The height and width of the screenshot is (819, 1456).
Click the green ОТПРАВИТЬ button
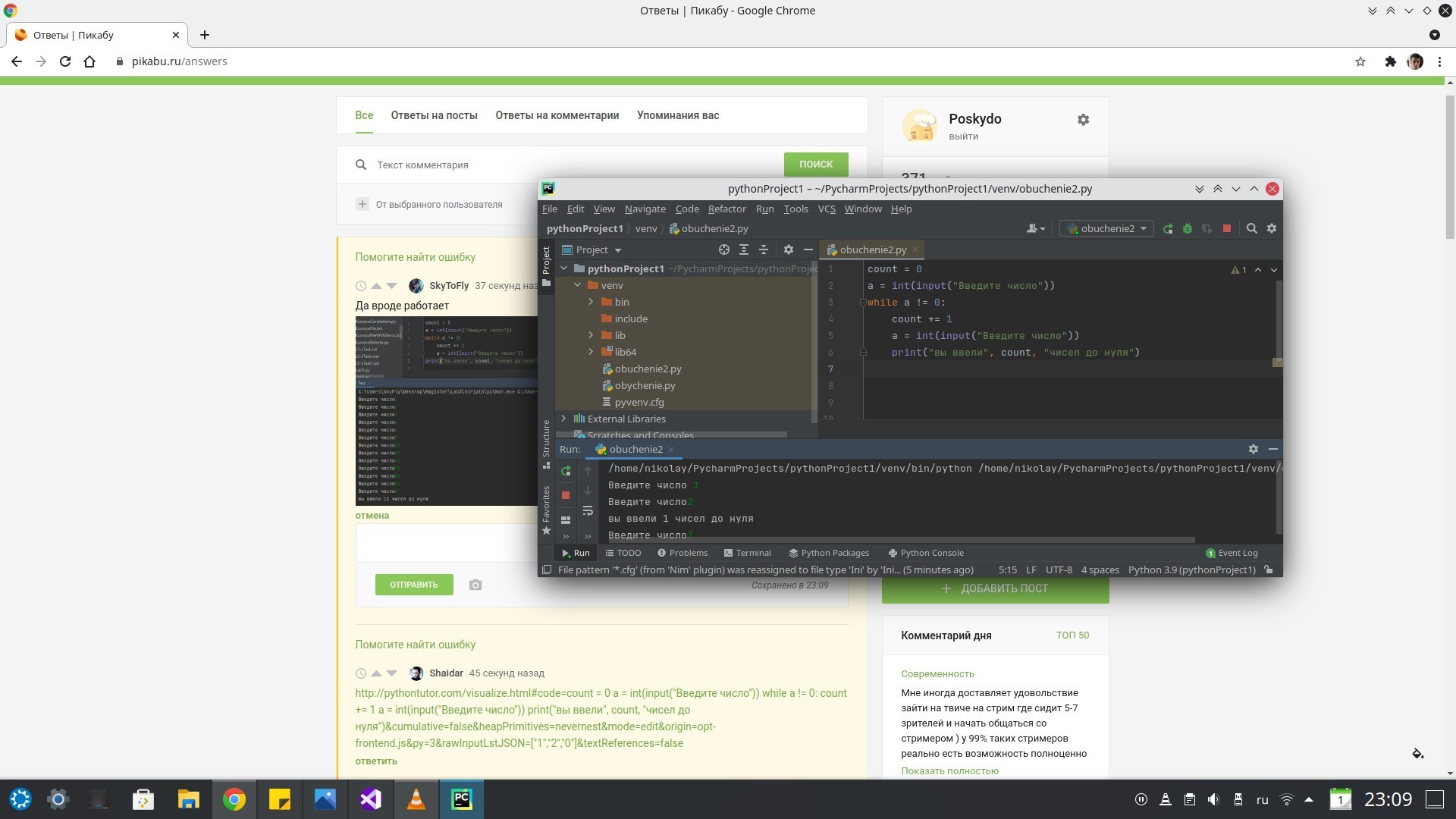click(414, 585)
